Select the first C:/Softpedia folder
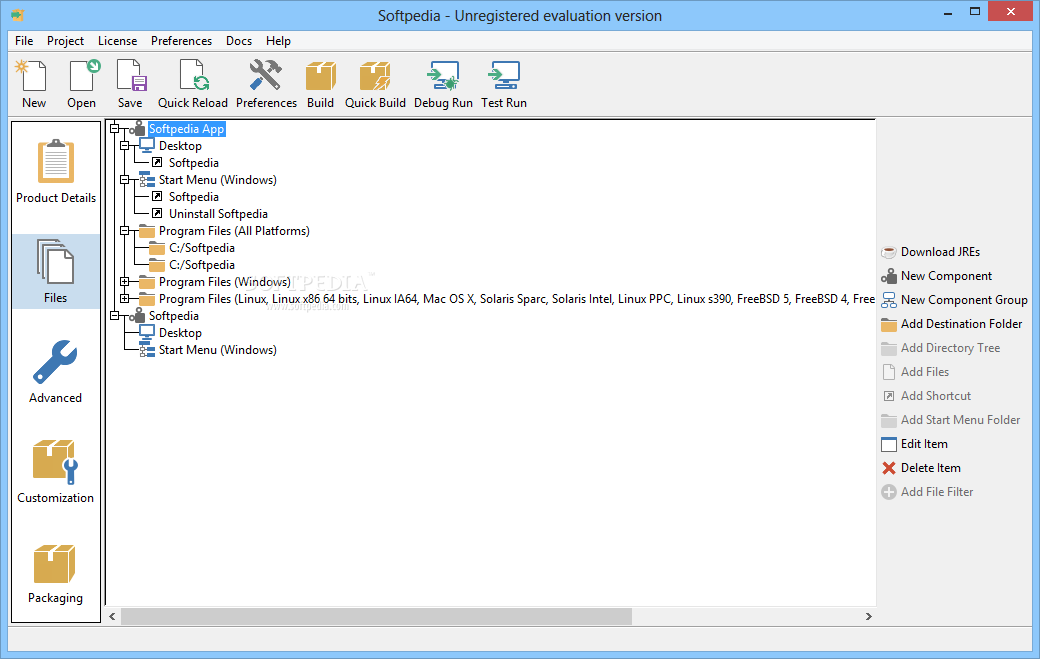This screenshot has width=1040, height=659. [202, 248]
